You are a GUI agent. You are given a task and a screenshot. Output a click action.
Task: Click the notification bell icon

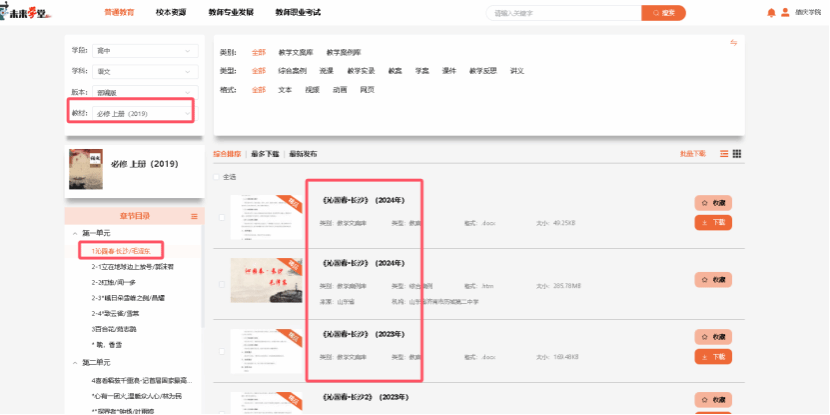point(771,12)
